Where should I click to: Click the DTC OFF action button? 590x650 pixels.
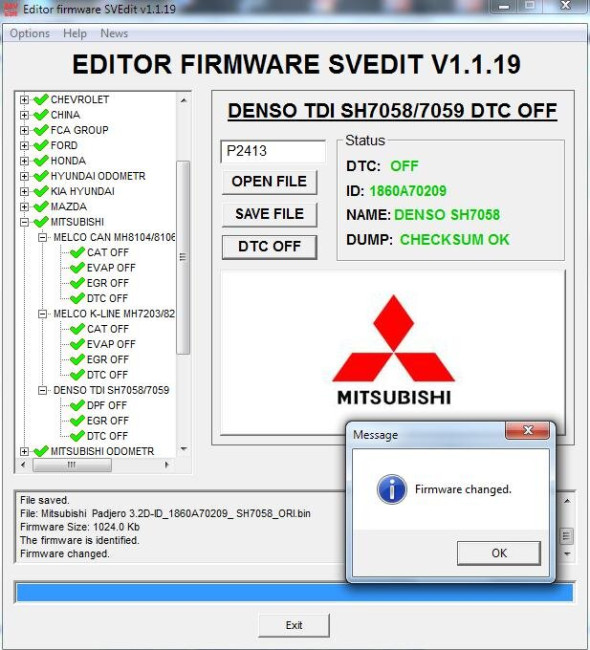[x=270, y=247]
